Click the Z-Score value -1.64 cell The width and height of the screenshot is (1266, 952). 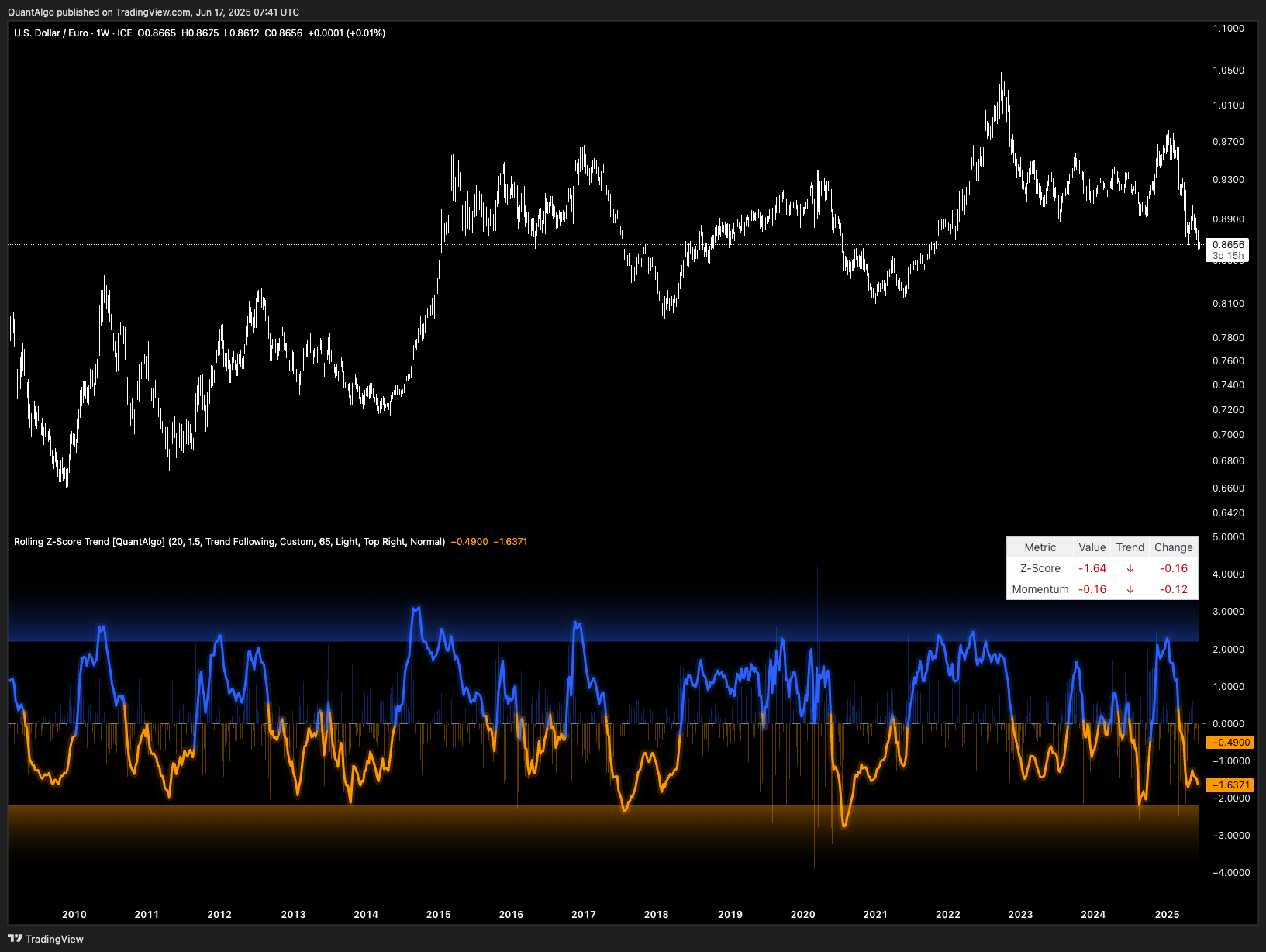click(x=1092, y=568)
